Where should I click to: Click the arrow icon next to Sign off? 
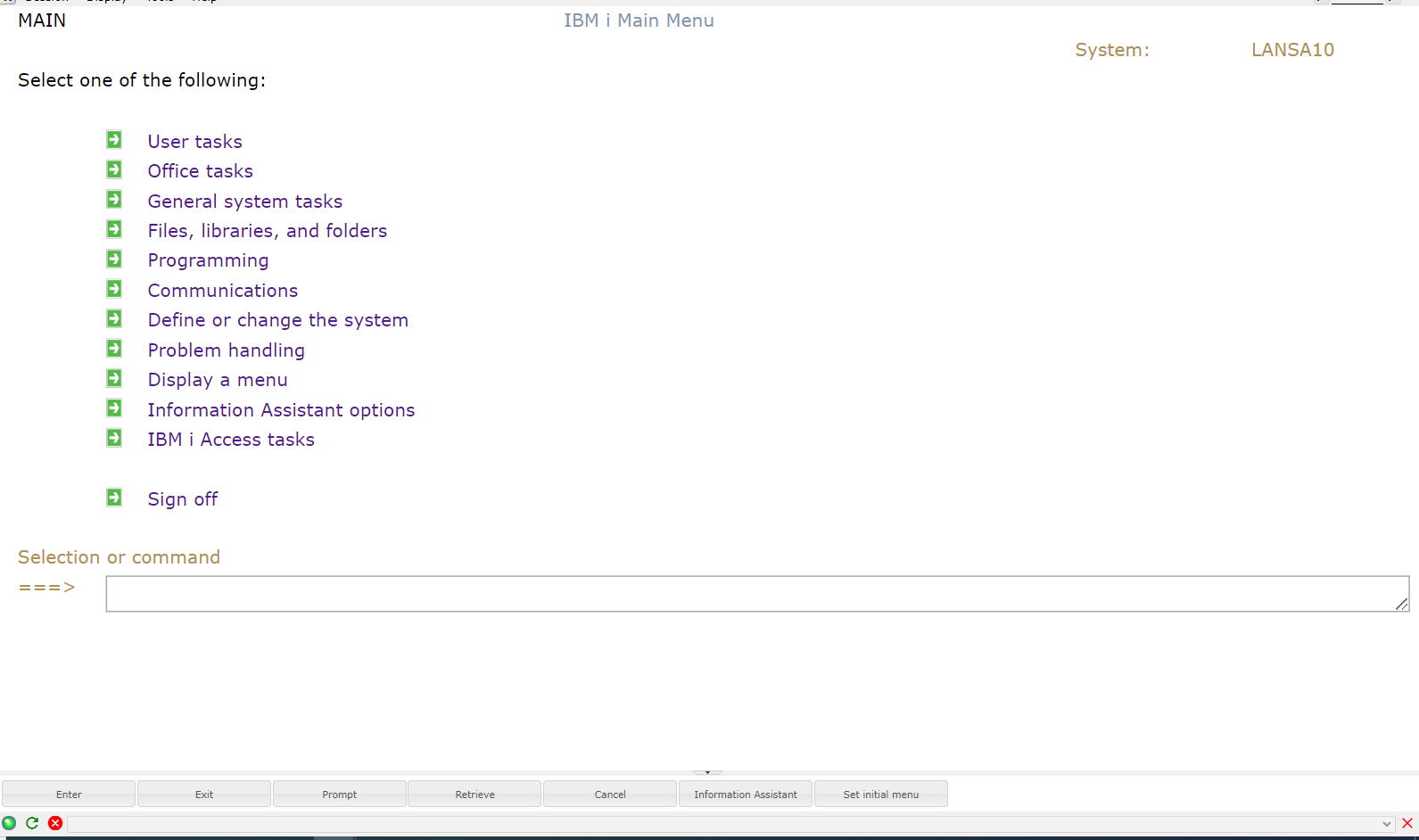114,498
